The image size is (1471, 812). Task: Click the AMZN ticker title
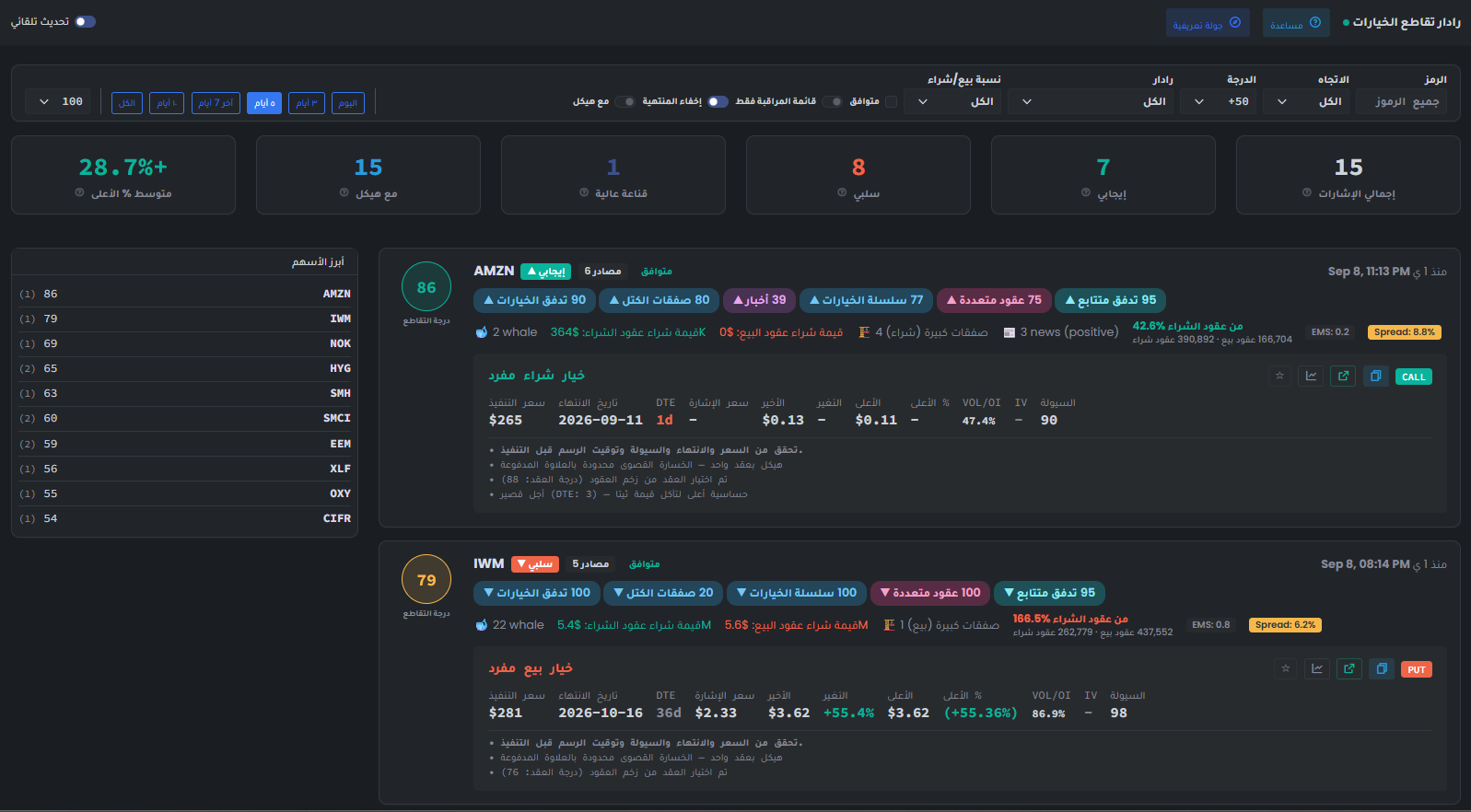point(494,271)
